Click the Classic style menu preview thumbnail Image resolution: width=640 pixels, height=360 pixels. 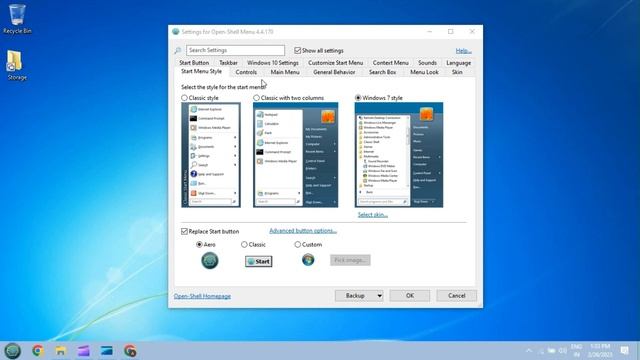(211, 155)
